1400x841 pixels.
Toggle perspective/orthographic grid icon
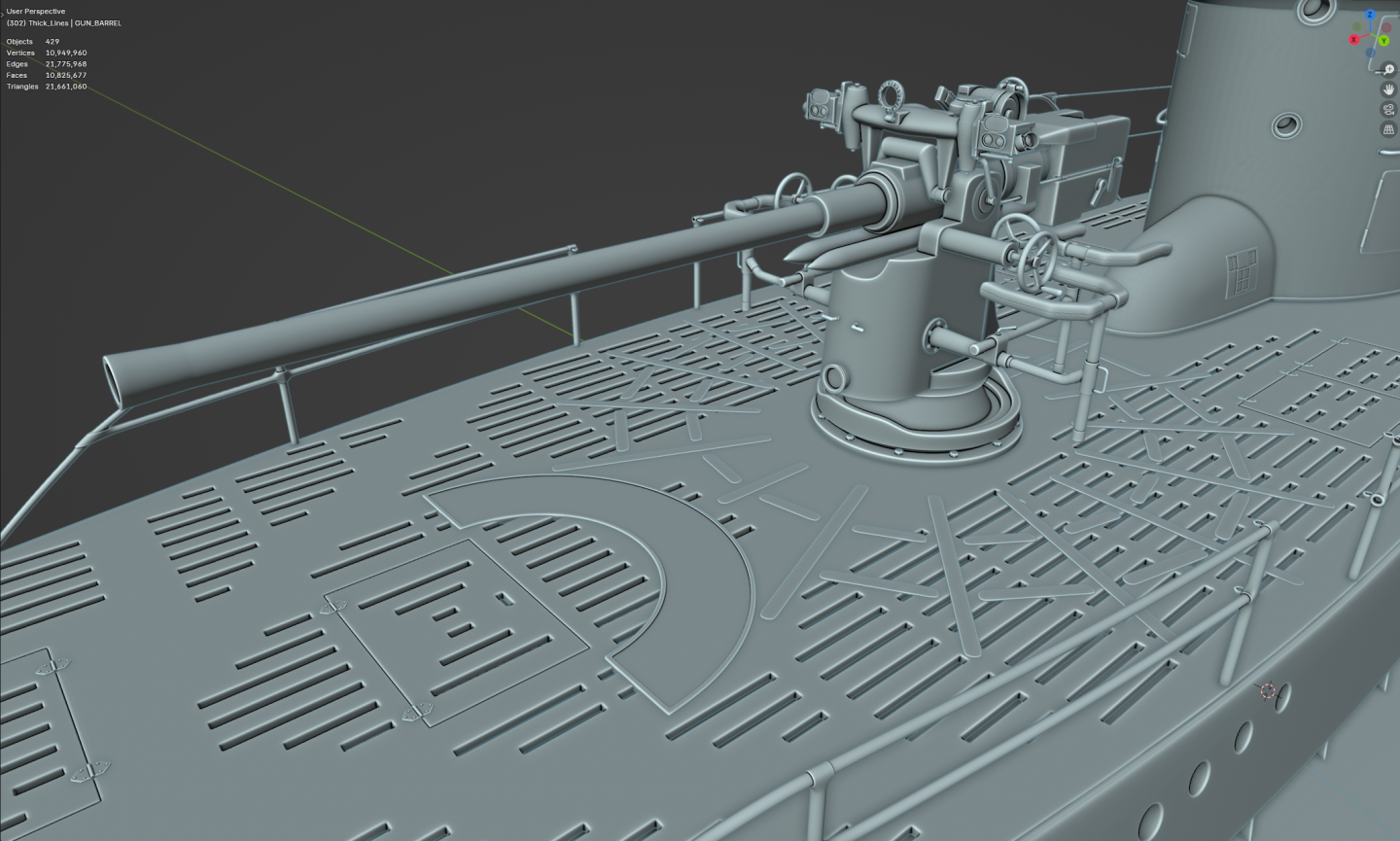pos(1389,129)
